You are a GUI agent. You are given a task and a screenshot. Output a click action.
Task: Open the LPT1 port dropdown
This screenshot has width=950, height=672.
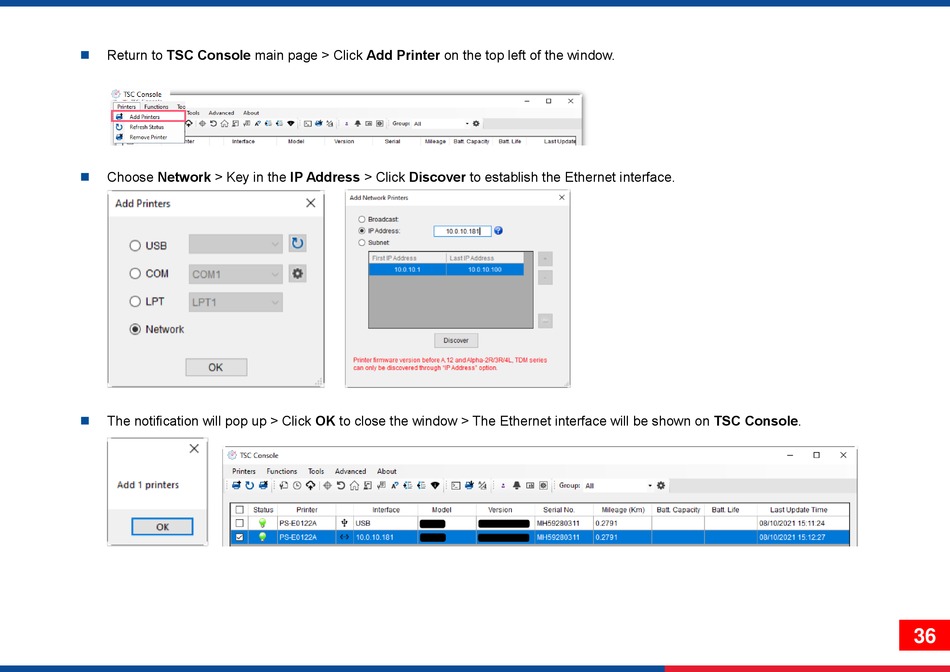(236, 302)
